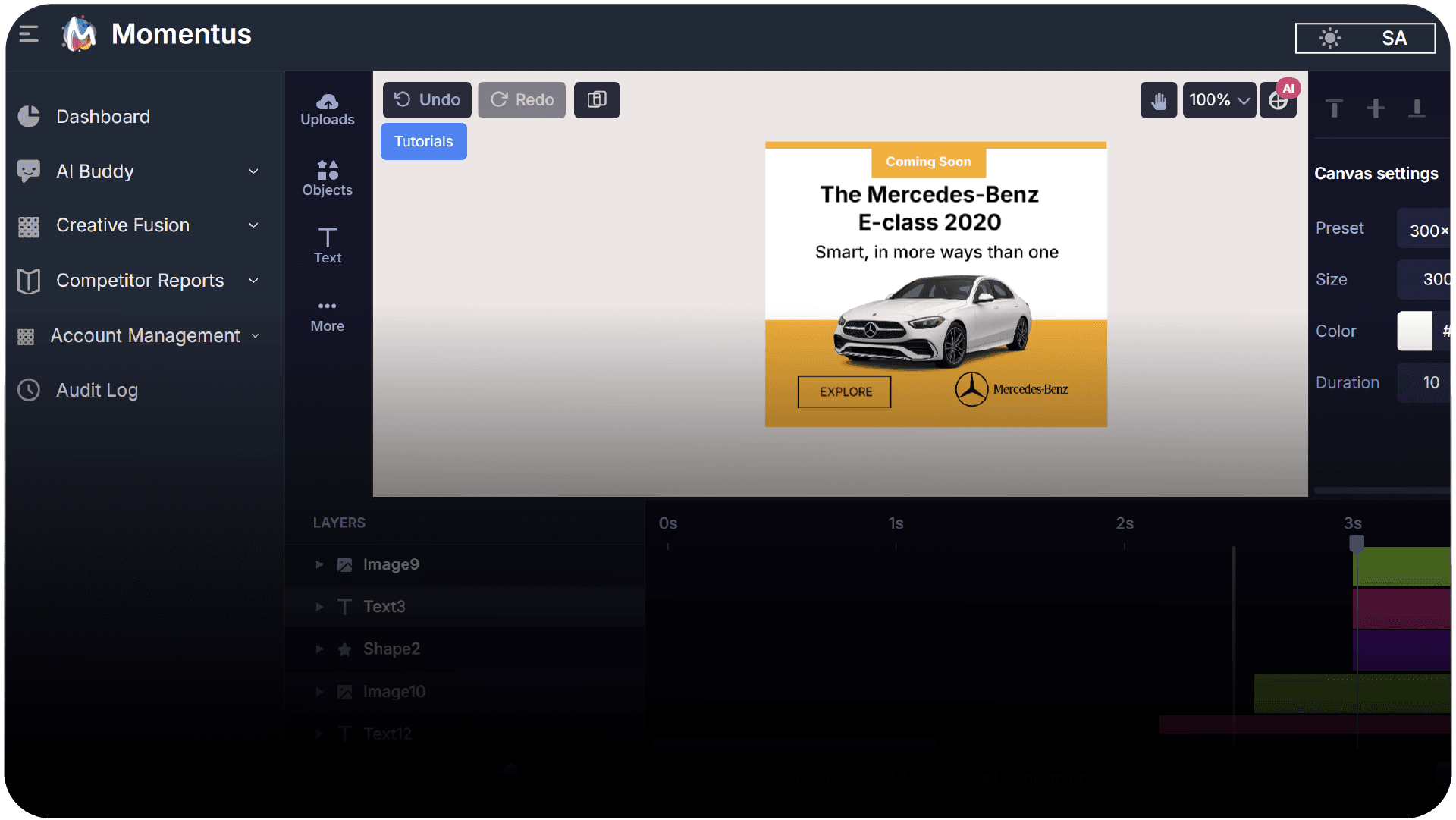The height and width of the screenshot is (820, 1456).
Task: Click the canvas Color swatch
Action: coord(1414,331)
